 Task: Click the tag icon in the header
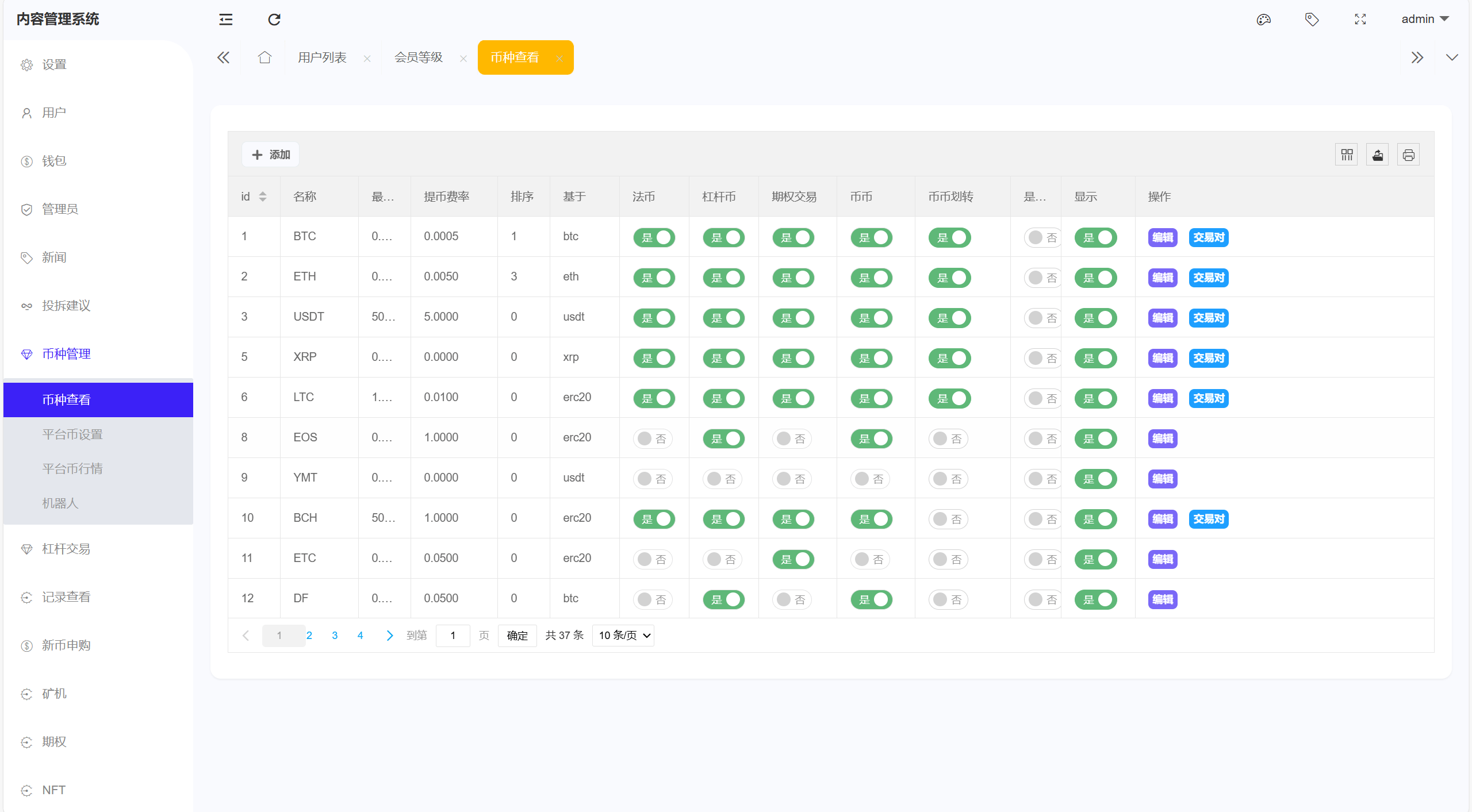point(1312,19)
